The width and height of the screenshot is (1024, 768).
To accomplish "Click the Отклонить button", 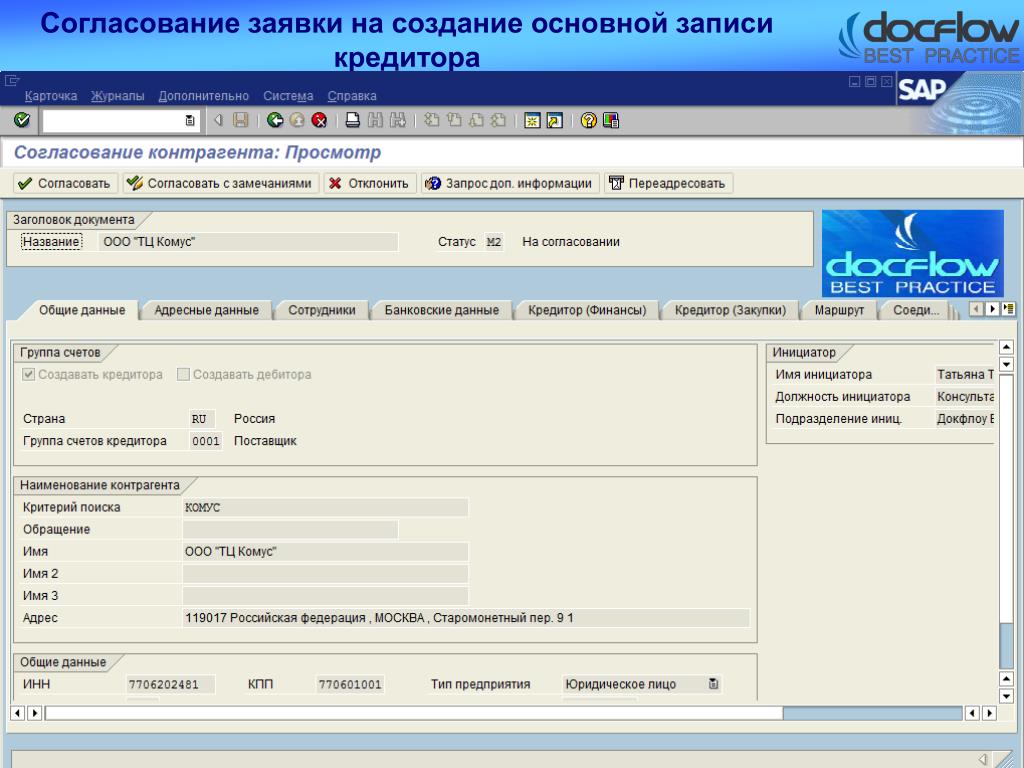I will (370, 184).
